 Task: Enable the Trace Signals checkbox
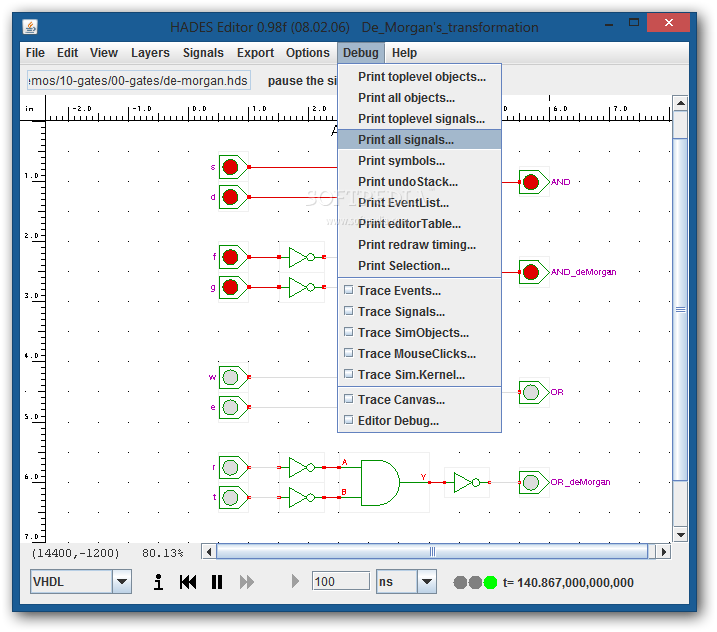[x=348, y=311]
